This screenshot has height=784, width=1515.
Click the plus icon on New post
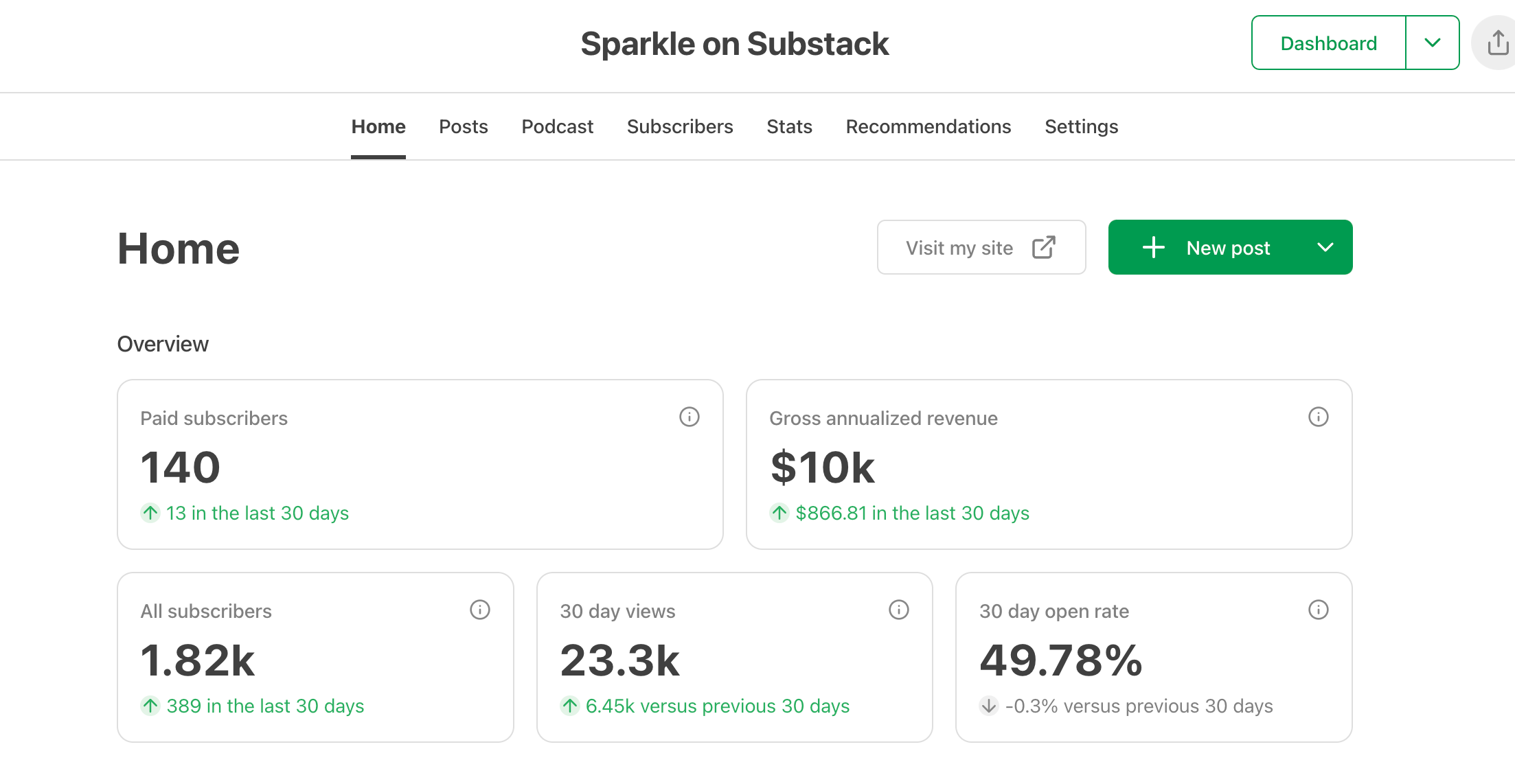click(x=1154, y=248)
